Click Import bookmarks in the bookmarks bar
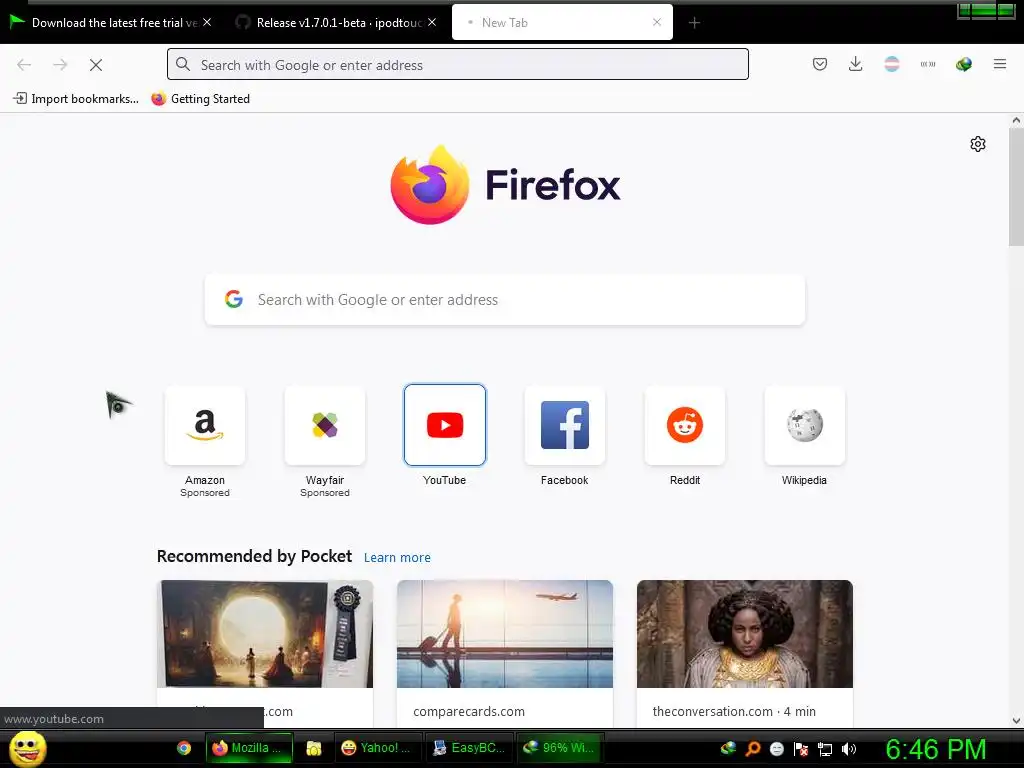This screenshot has height=768, width=1024. [76, 99]
